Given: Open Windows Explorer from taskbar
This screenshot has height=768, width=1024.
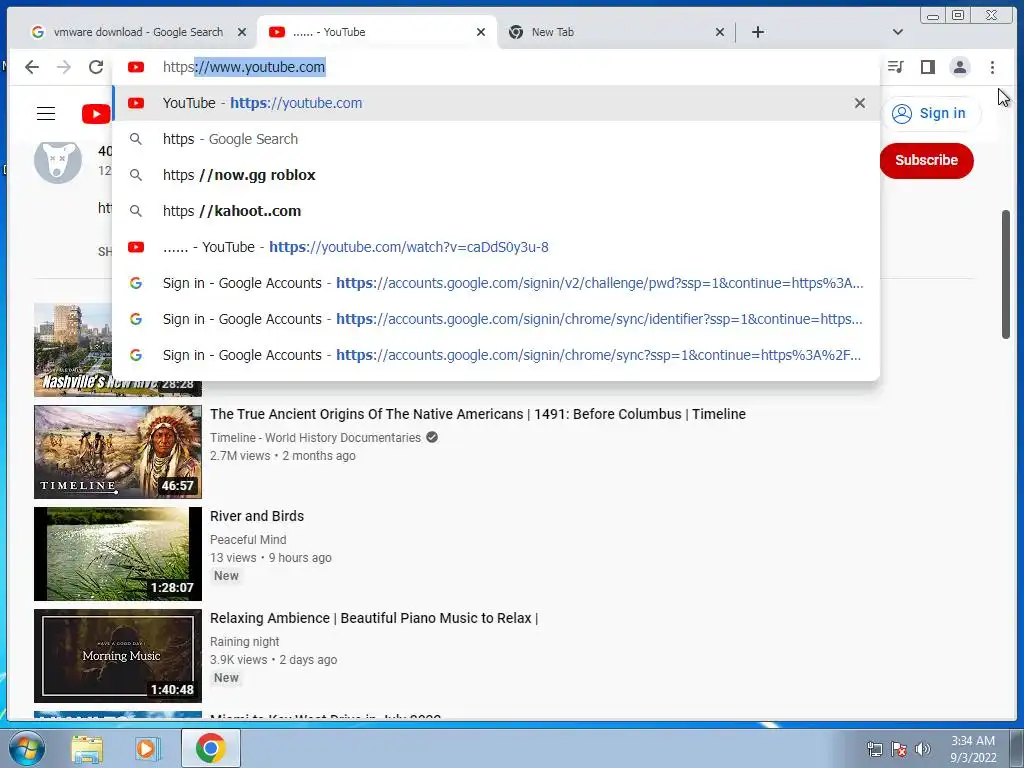Looking at the screenshot, I should [x=87, y=748].
